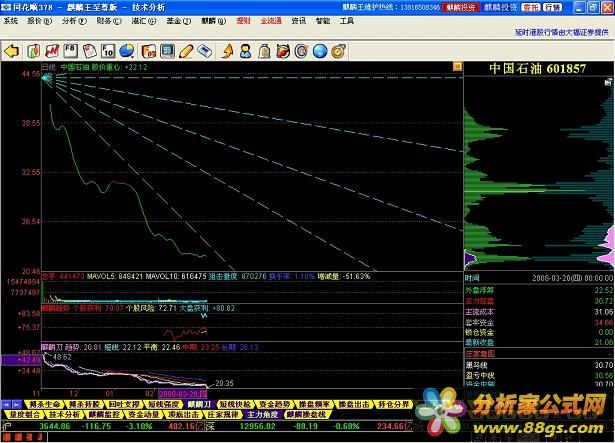Select the 资金趋势 indicator tab
Screen dimensions: 615x443
tap(275, 405)
